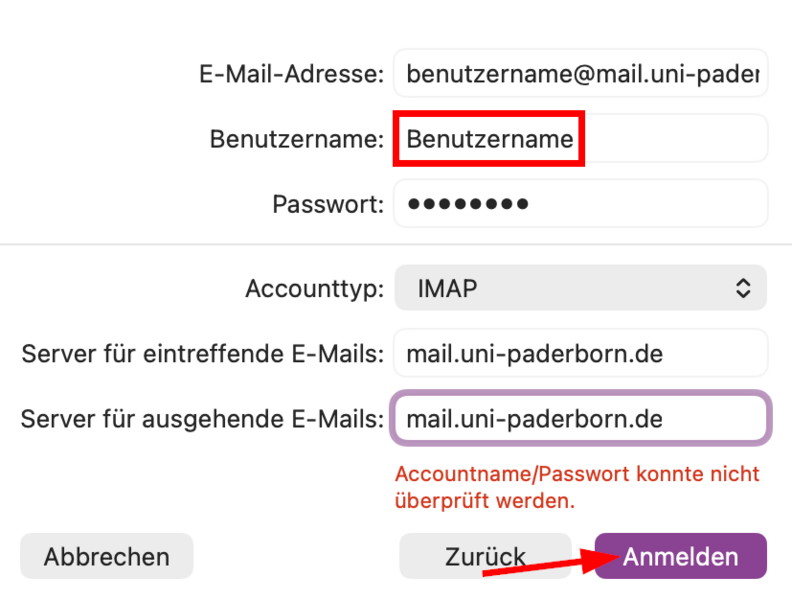Image resolution: width=792 pixels, height=600 pixels.
Task: Click the Server für eintreffende E-Mails label
Action: 202,354
